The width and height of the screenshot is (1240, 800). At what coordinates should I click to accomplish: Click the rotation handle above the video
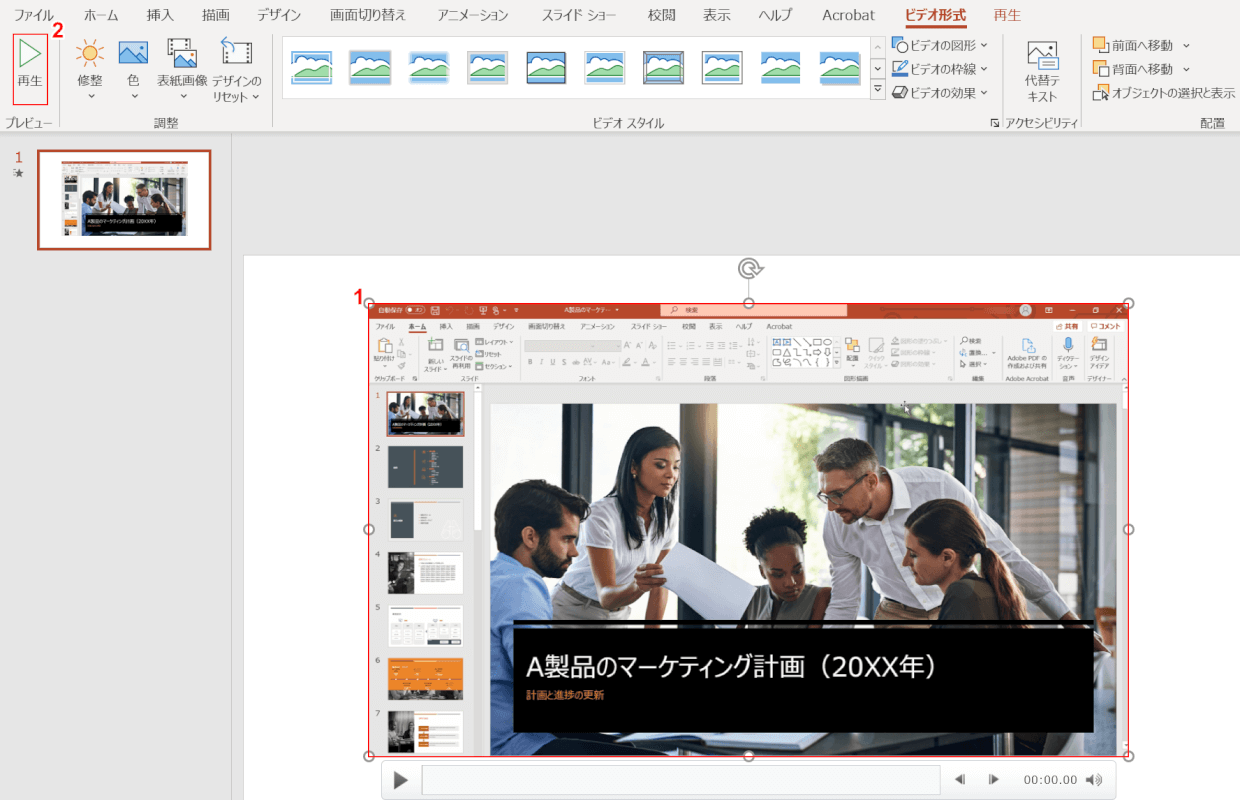749,268
